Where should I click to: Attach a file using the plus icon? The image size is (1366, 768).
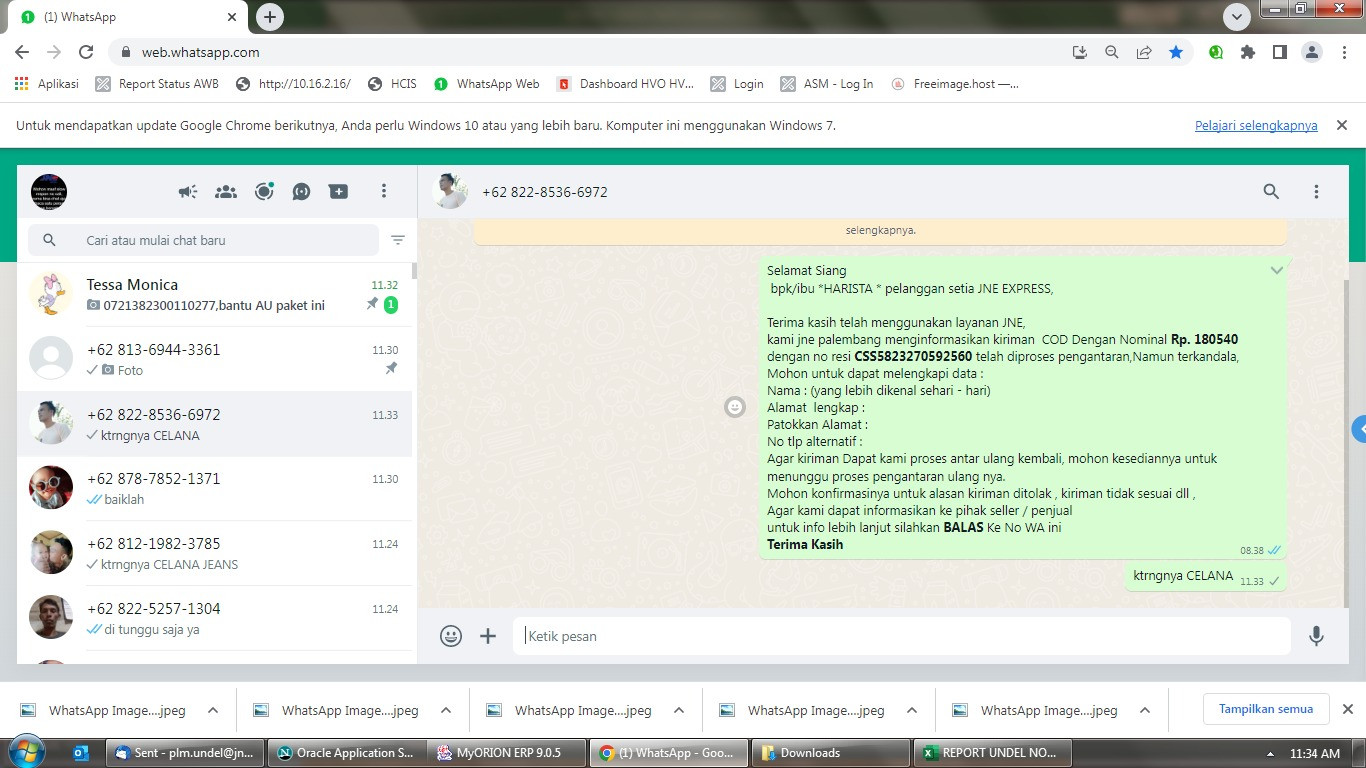click(x=488, y=636)
